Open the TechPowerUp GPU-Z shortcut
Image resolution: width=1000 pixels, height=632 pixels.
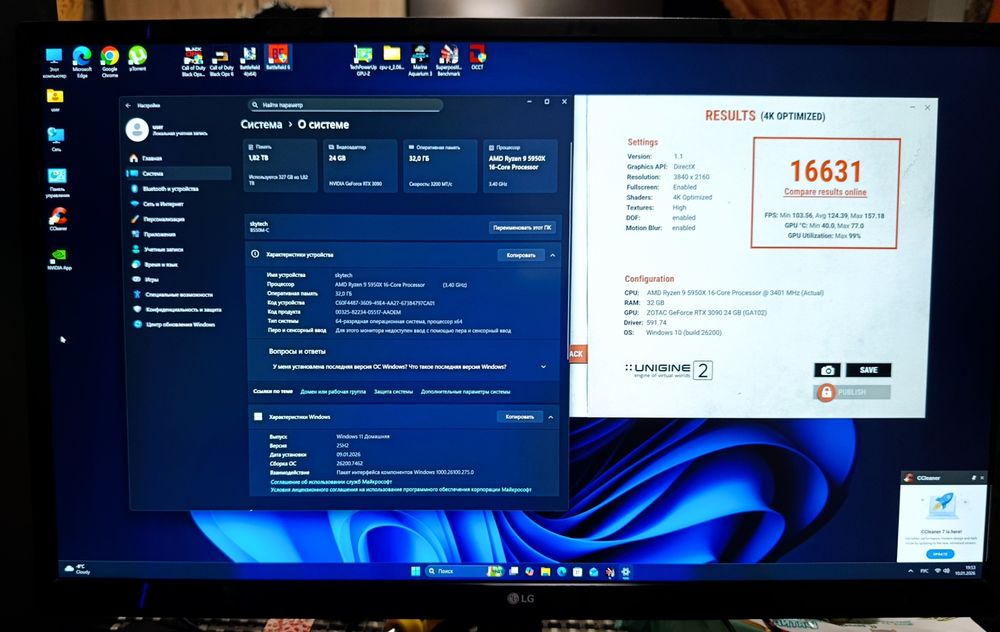pos(363,61)
